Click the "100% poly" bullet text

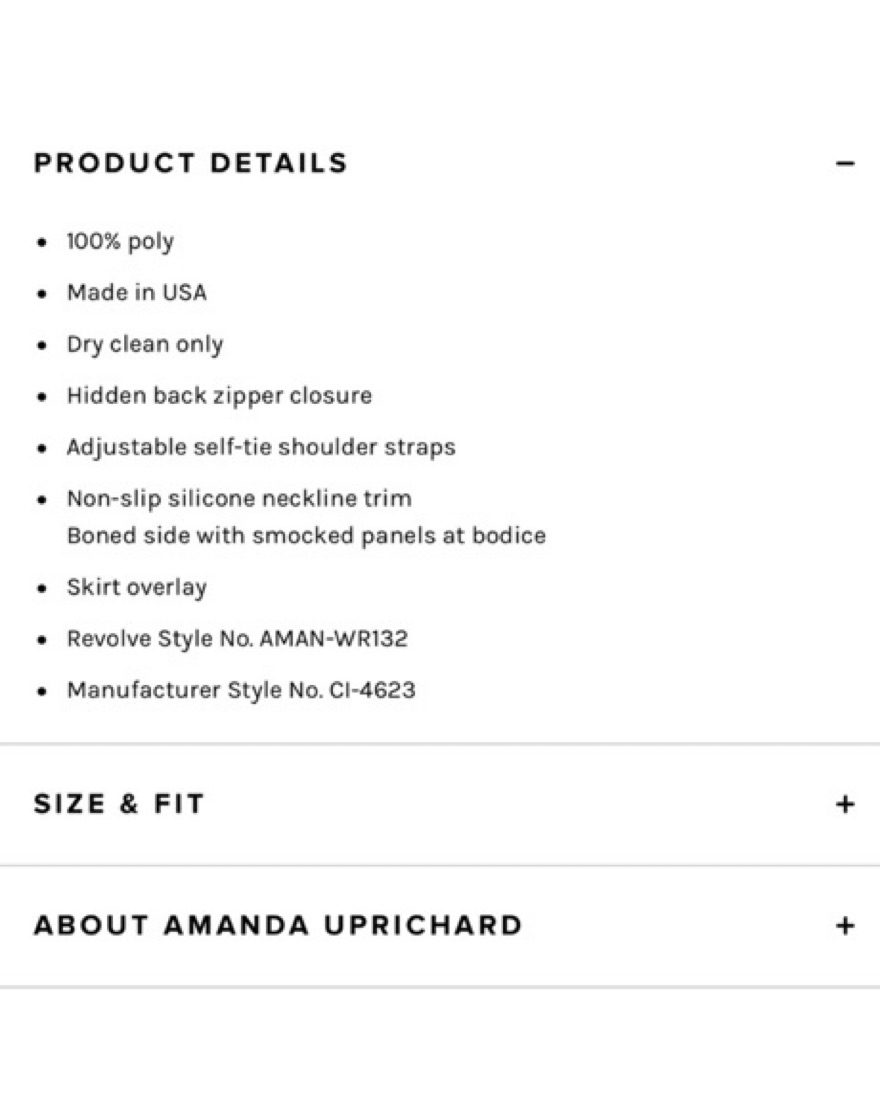click(x=120, y=242)
